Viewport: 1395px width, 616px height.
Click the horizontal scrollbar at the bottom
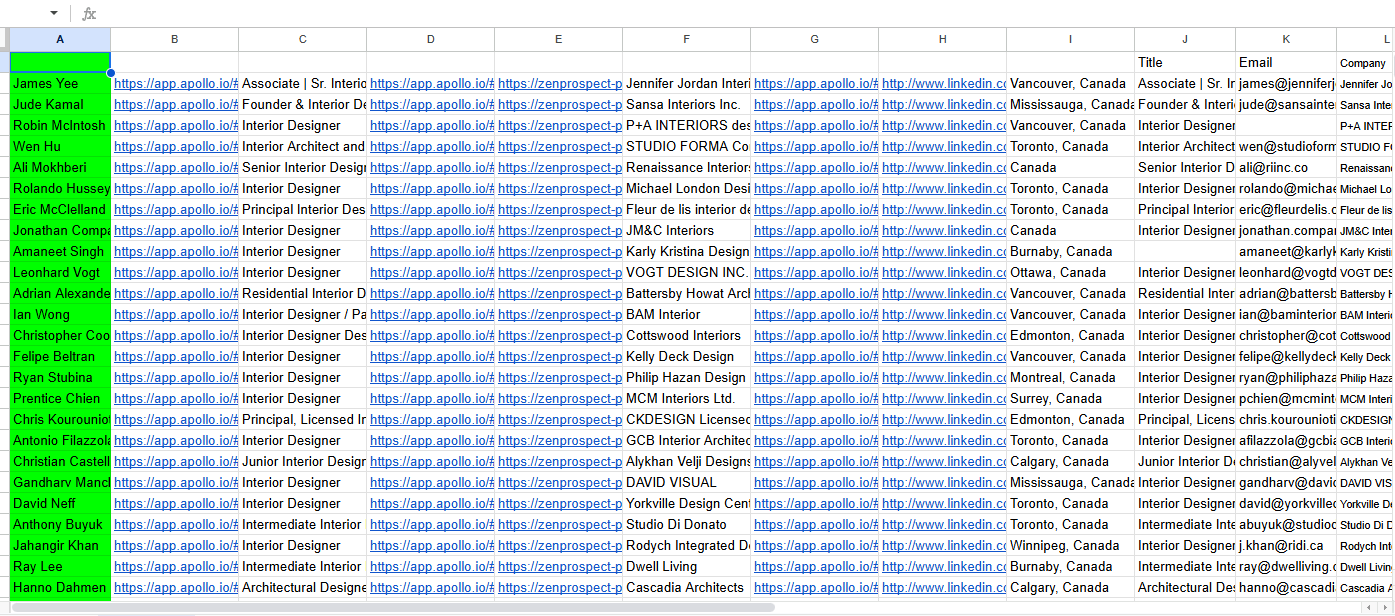[x=394, y=607]
